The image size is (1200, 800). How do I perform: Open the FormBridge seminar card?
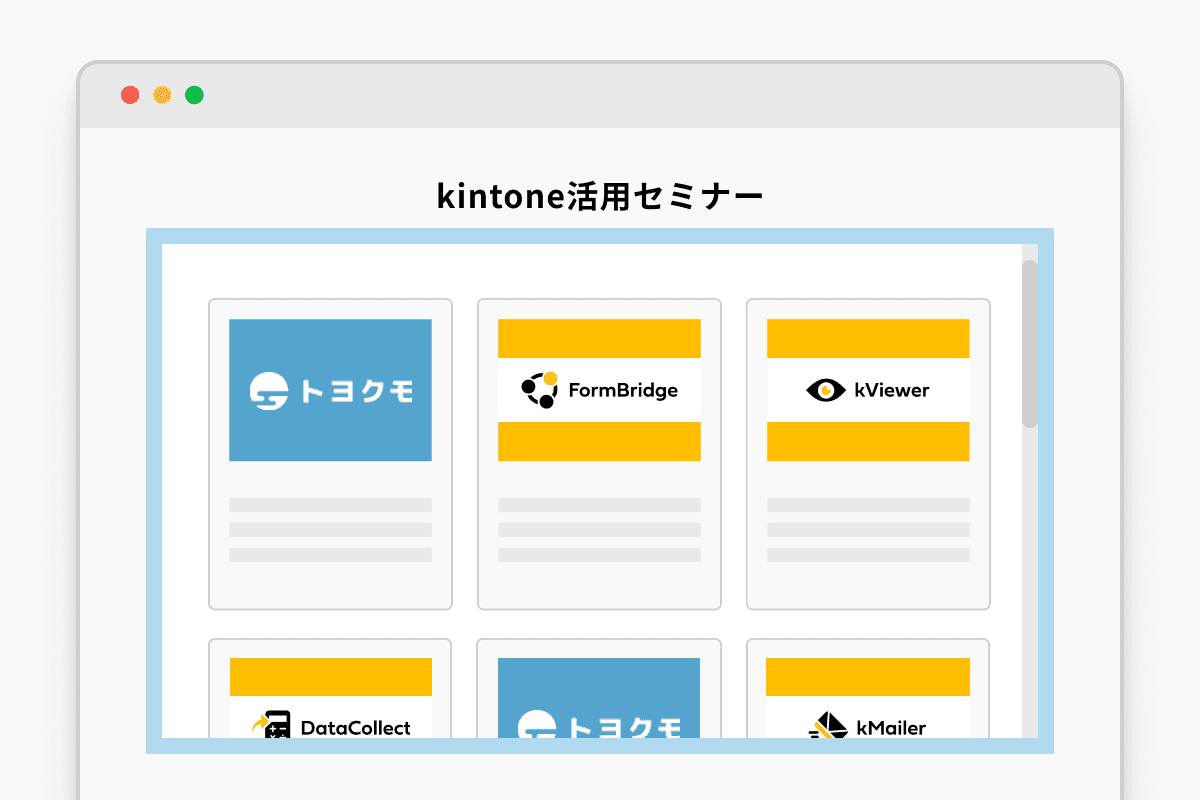pos(599,453)
